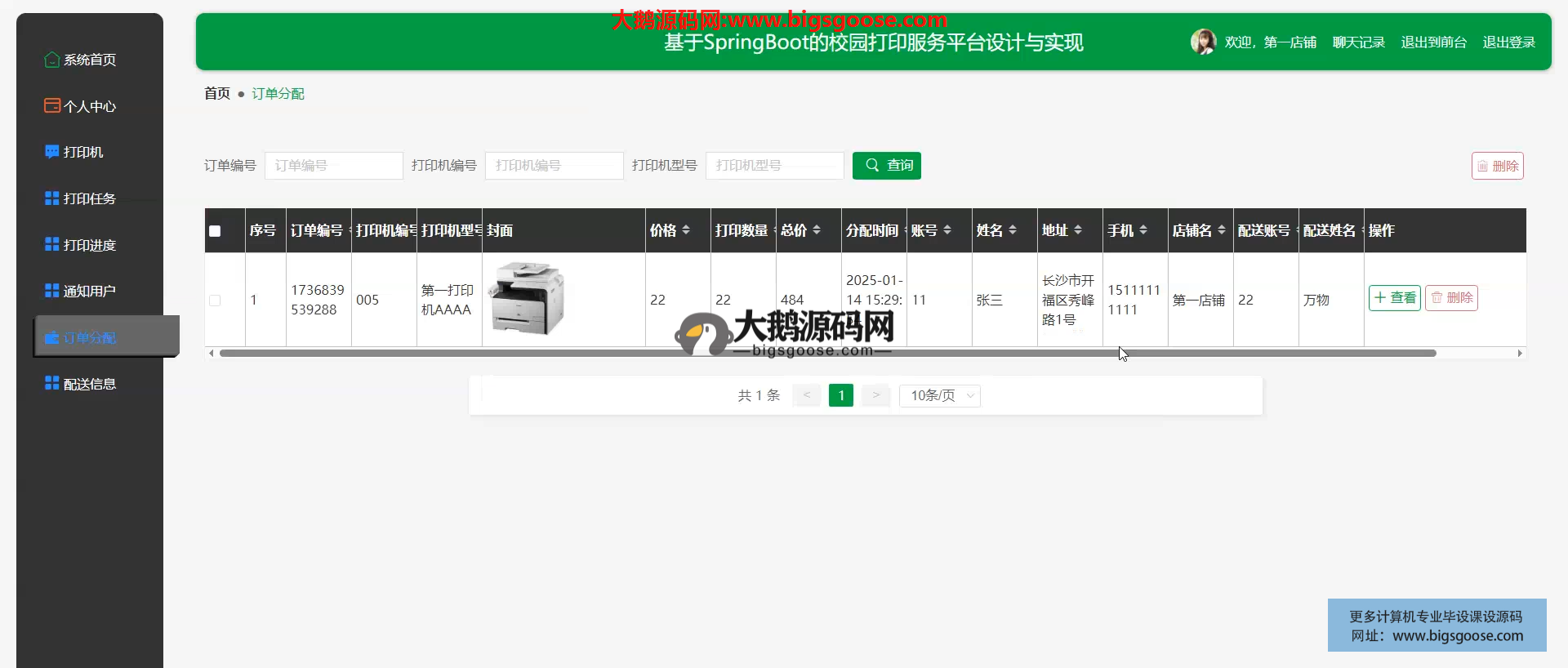Viewport: 1568px width, 668px height.
Task: Click the 查看 button in row 1
Action: (x=1394, y=298)
